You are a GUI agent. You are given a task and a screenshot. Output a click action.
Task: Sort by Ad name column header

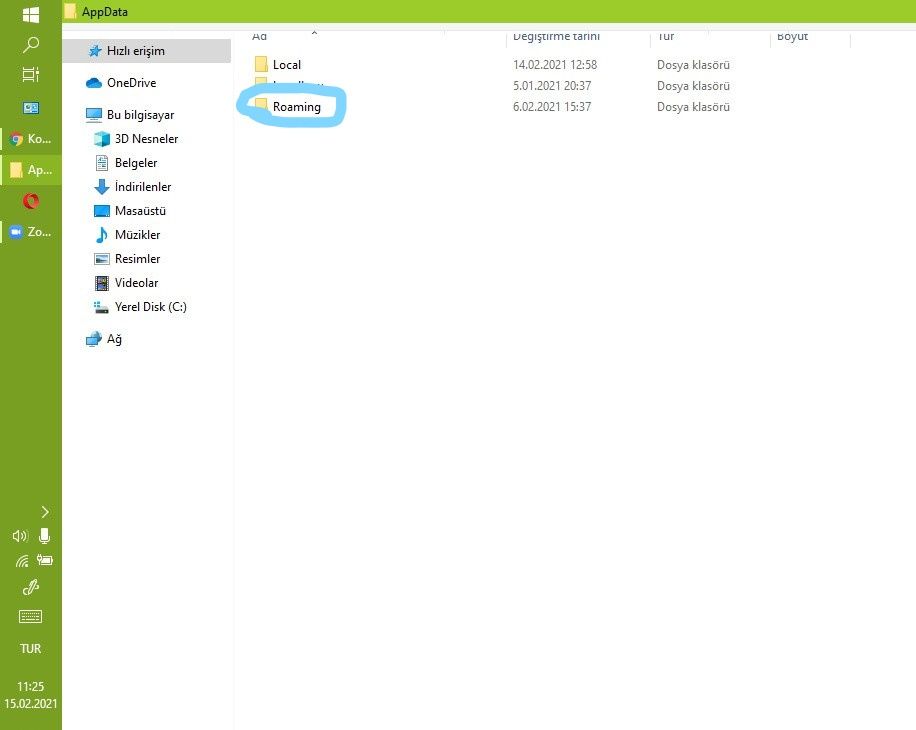click(259, 36)
